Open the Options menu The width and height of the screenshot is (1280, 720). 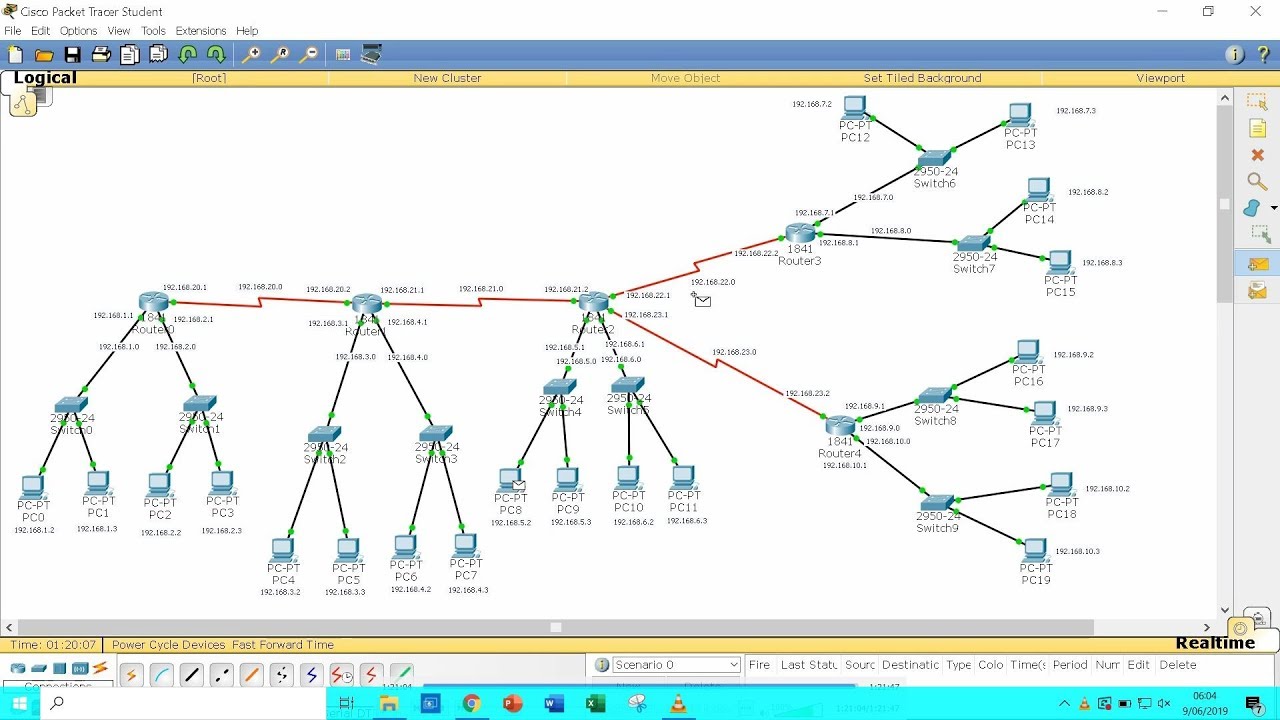[78, 31]
